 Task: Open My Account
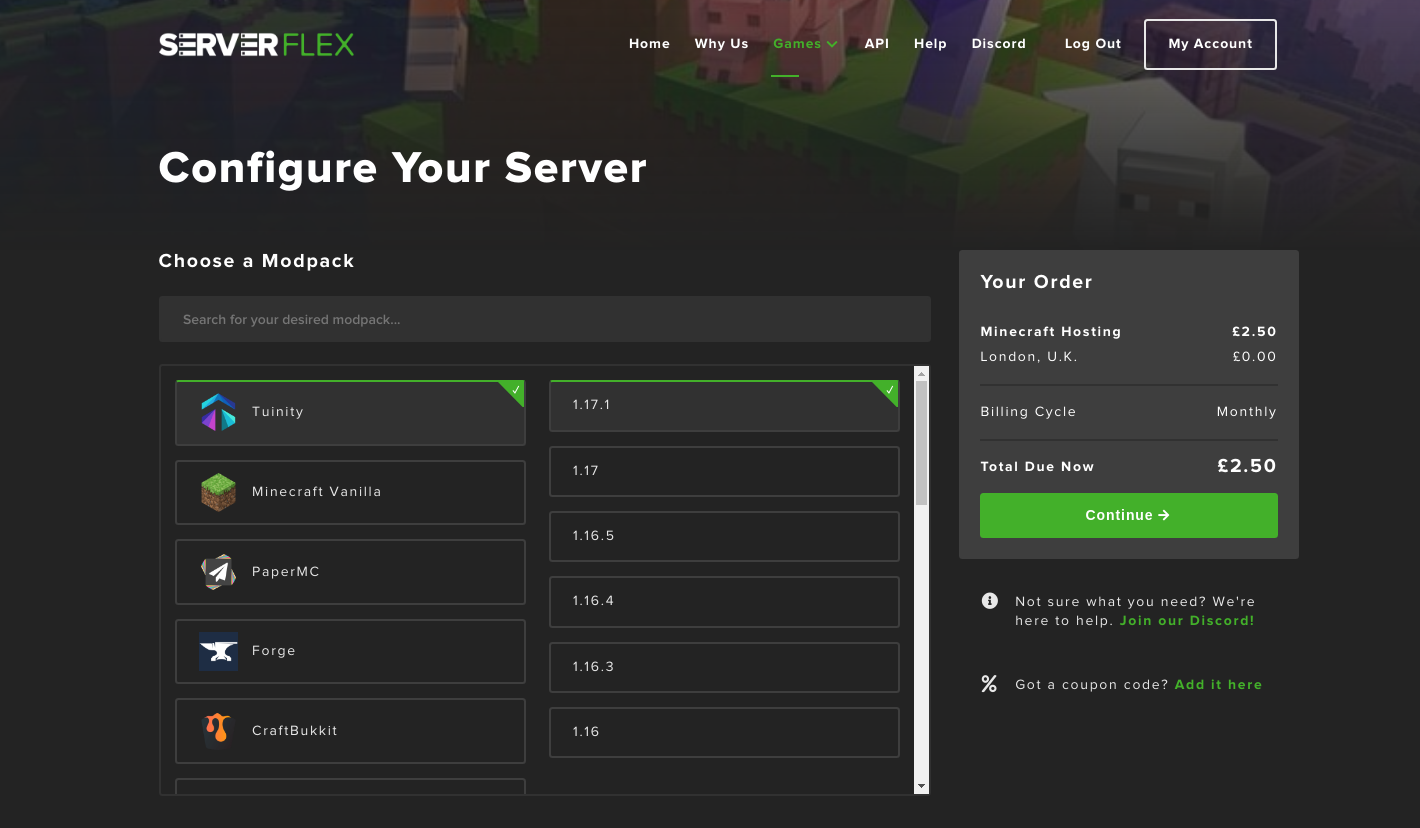1210,44
